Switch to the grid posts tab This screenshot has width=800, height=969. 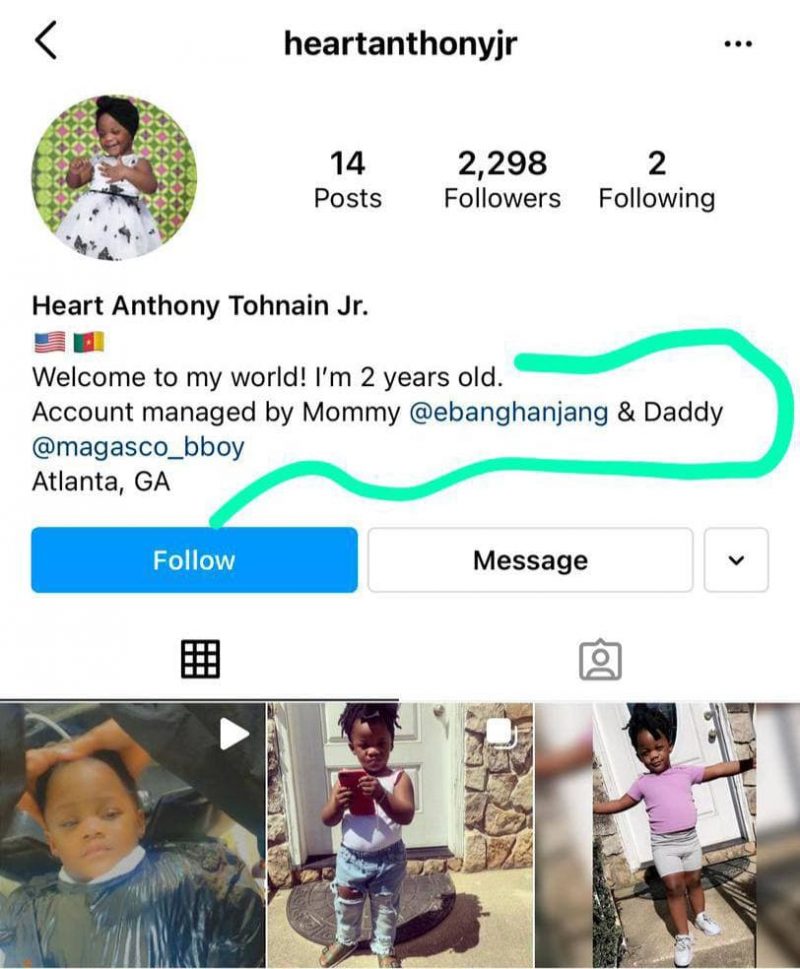(200, 659)
